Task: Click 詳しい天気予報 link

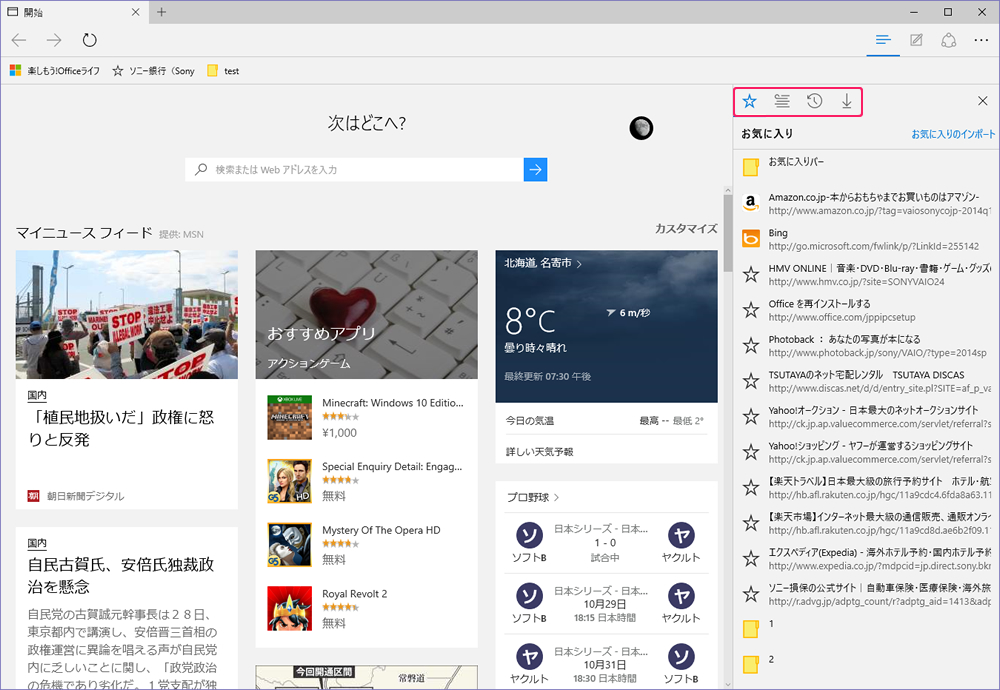Action: coord(540,451)
